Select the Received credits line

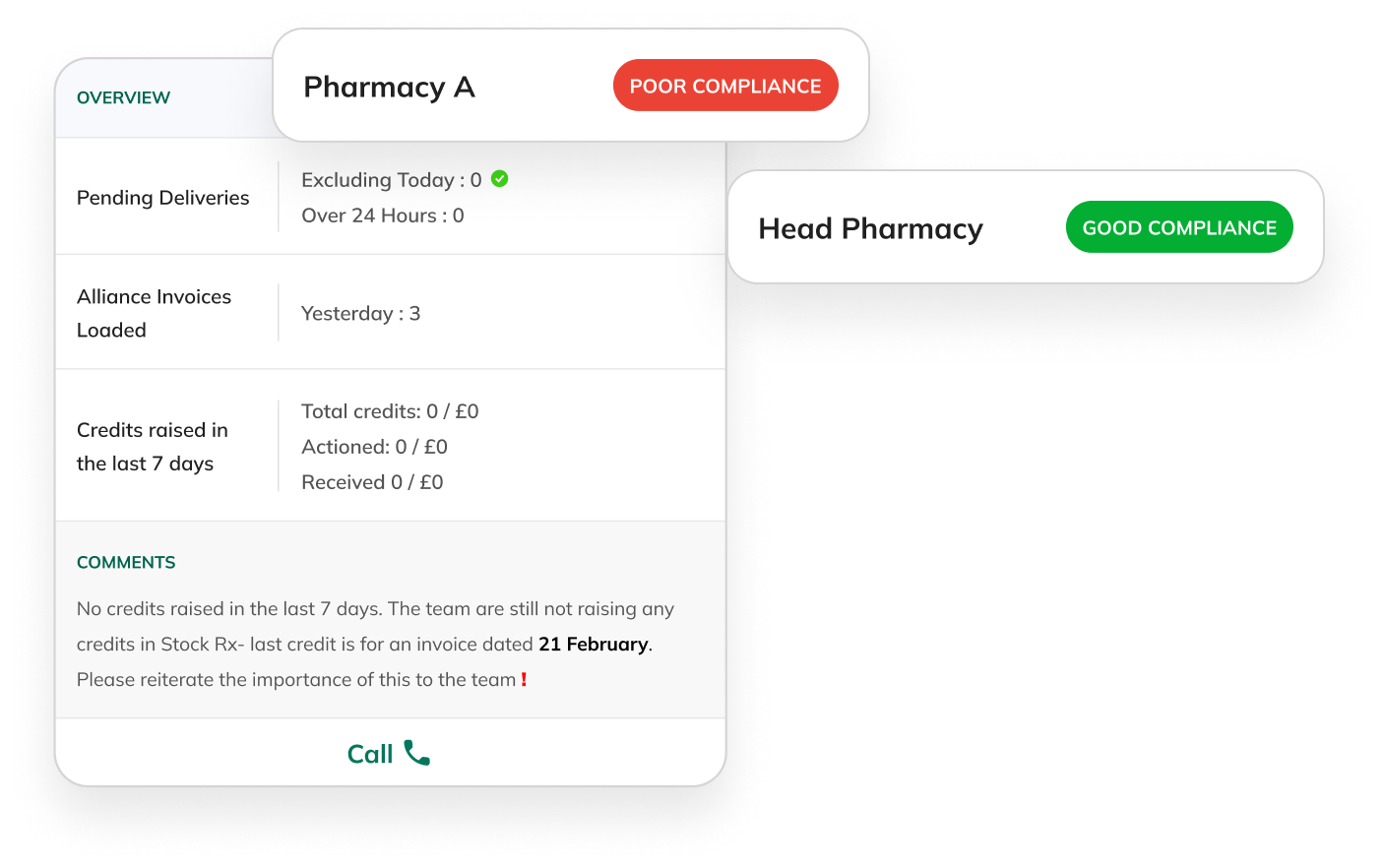[372, 482]
